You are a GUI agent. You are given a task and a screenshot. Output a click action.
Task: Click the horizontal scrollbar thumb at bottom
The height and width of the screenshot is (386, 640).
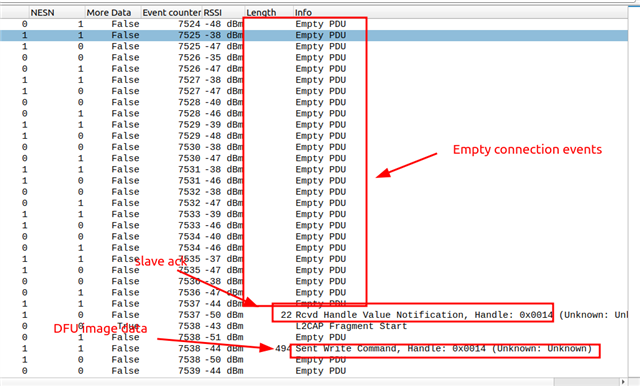[x=586, y=382]
